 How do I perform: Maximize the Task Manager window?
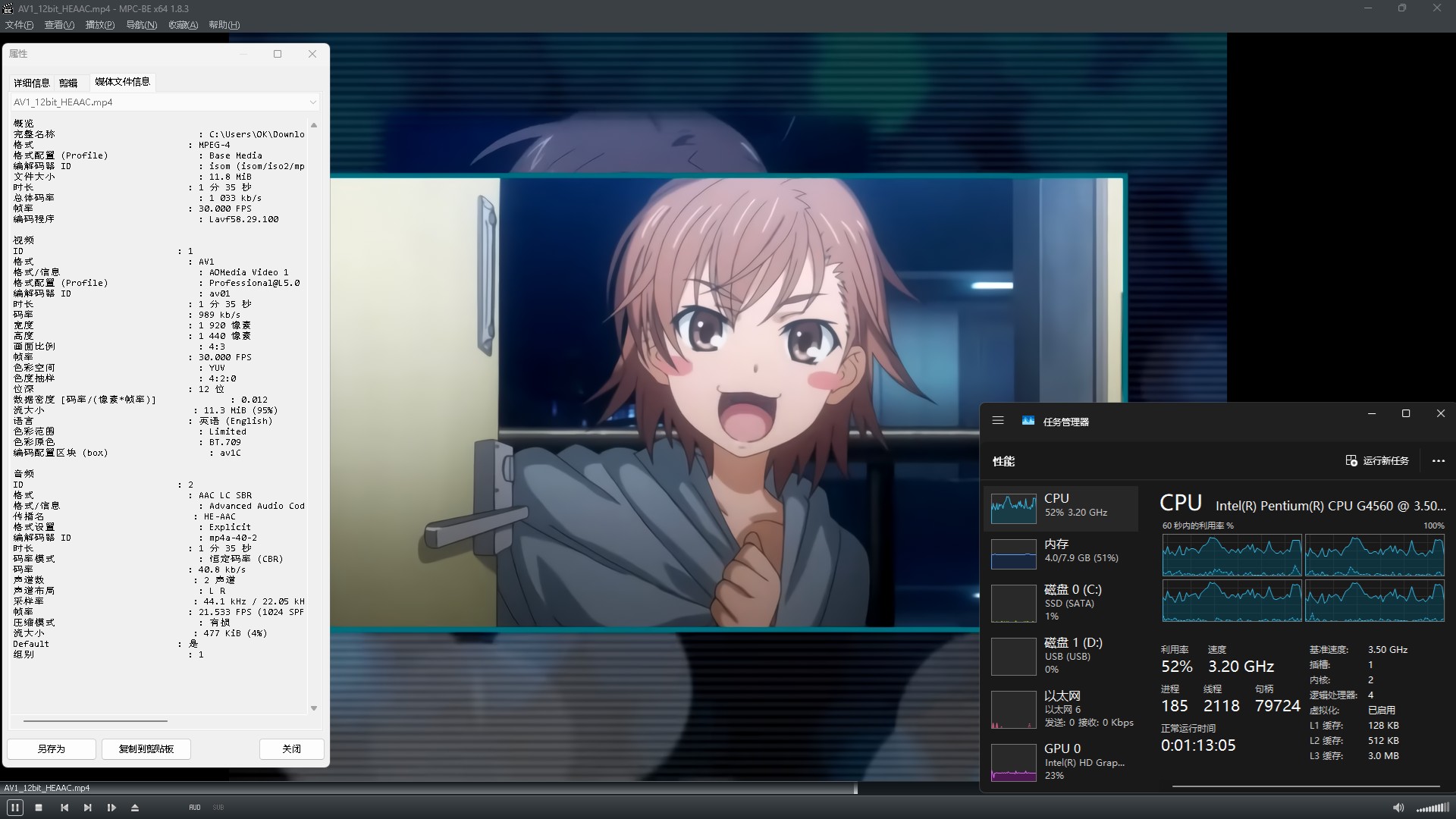pos(1406,414)
